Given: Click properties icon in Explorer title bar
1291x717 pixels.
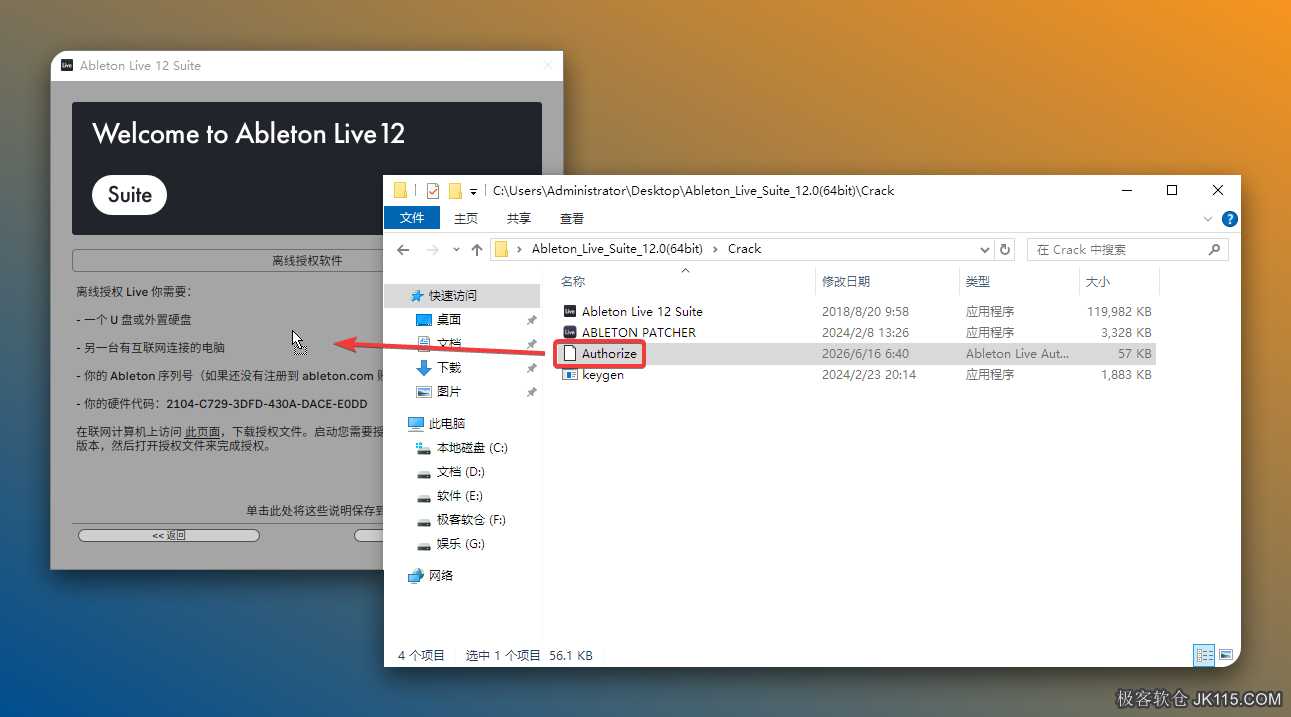Looking at the screenshot, I should (x=433, y=190).
